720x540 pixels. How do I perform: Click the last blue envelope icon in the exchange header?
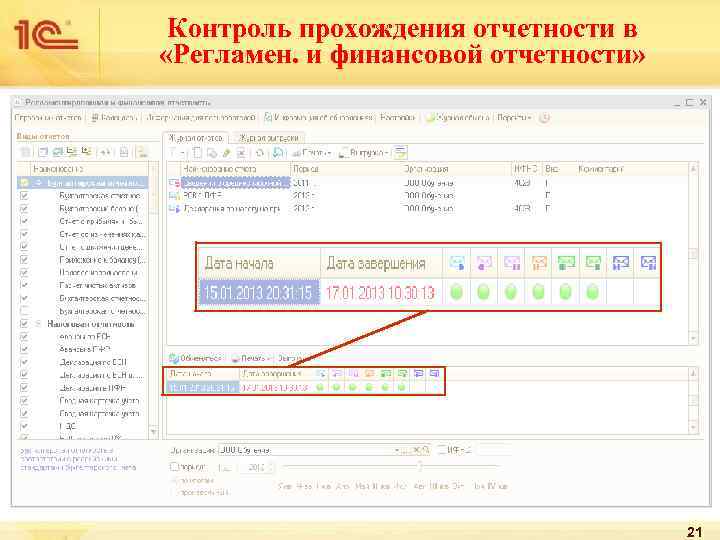434,374
